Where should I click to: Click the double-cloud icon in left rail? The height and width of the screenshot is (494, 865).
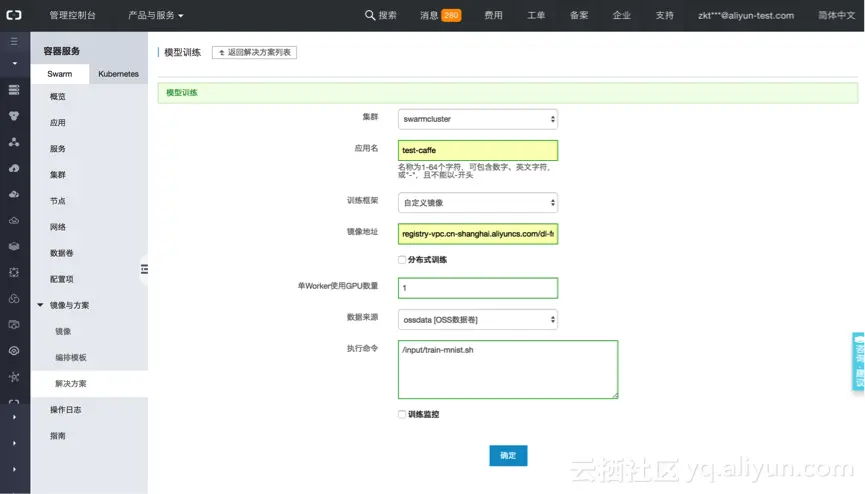(14, 194)
